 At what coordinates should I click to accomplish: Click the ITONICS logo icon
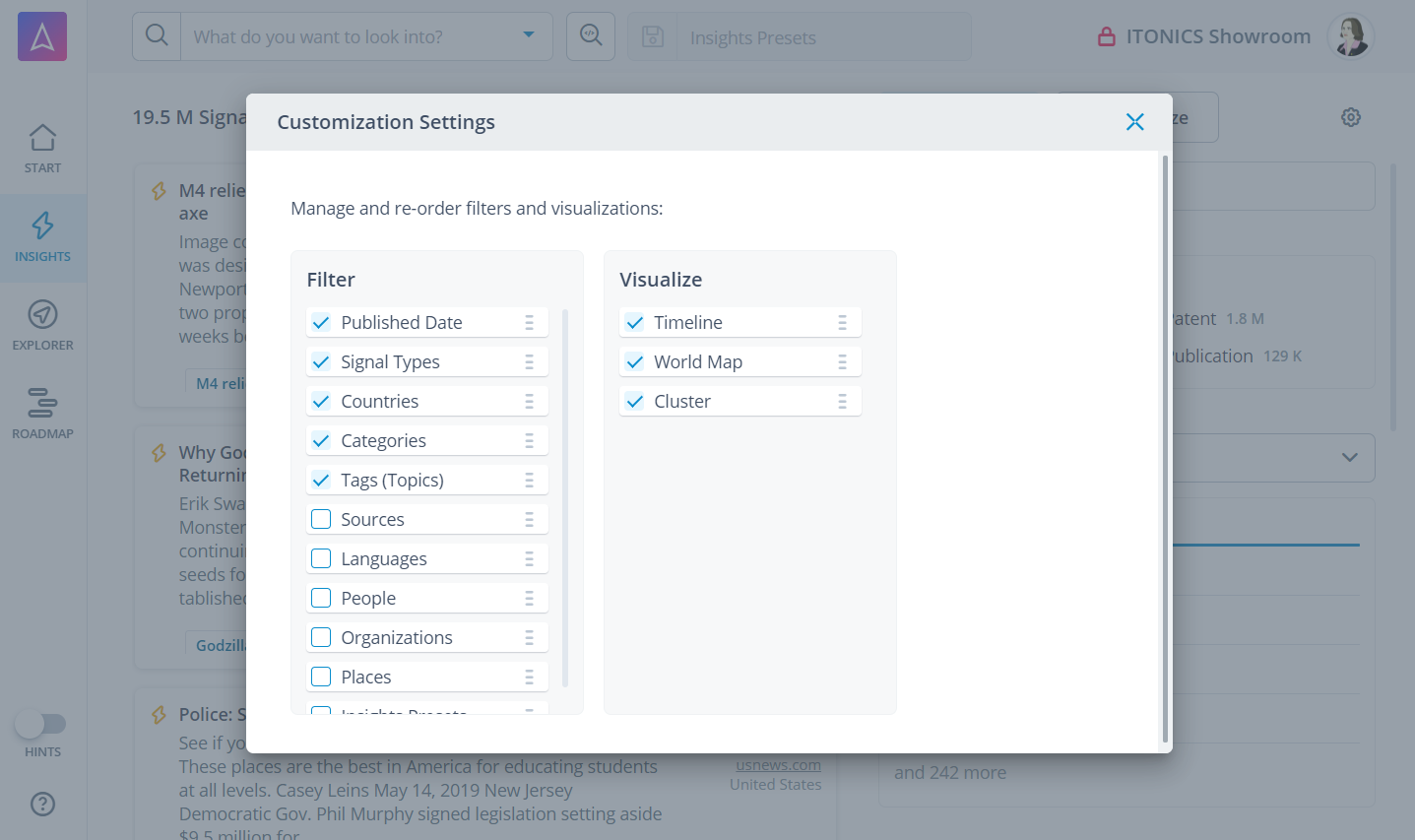[42, 36]
